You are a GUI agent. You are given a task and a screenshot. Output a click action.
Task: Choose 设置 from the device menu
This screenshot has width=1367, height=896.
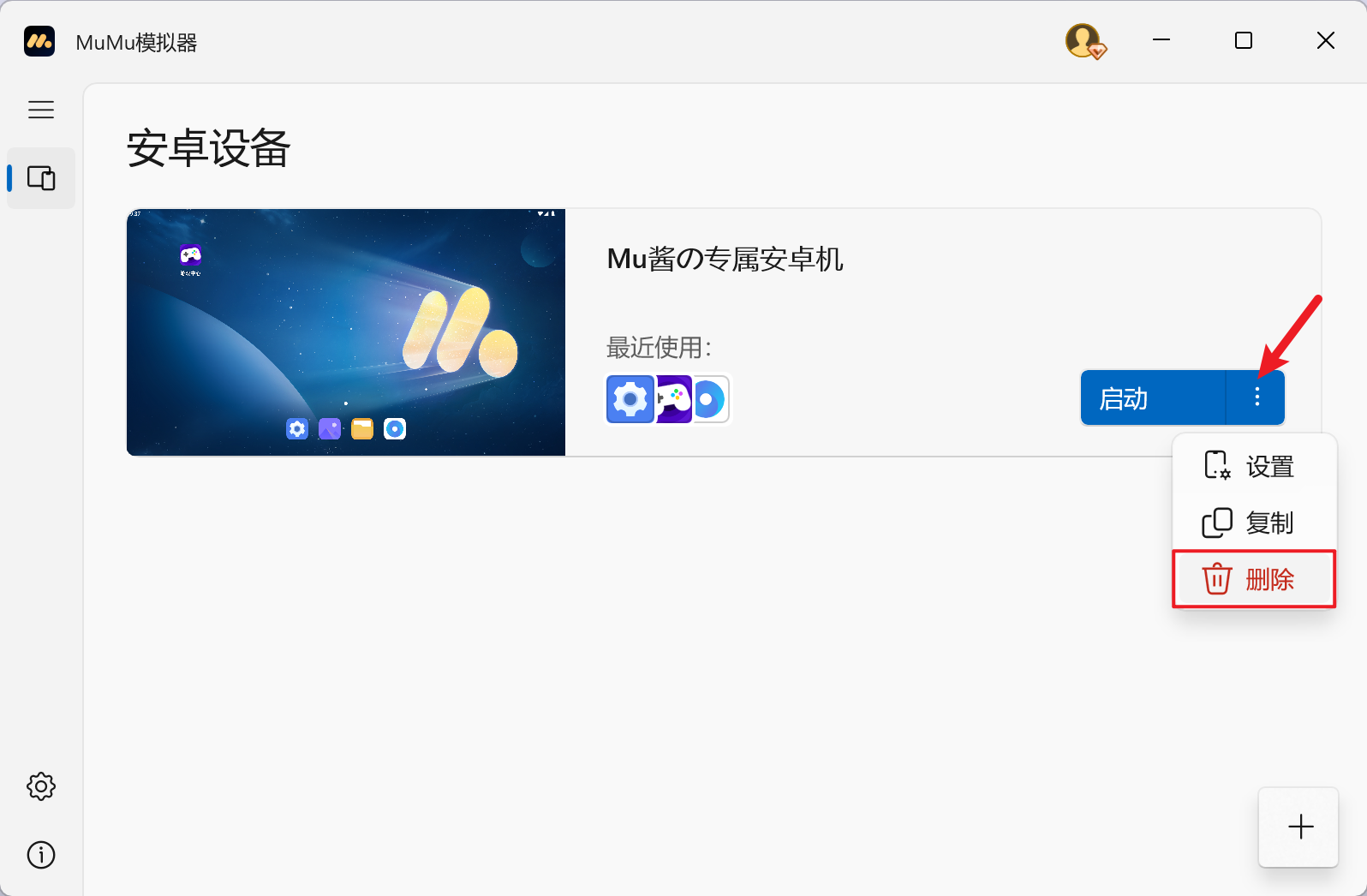click(x=1255, y=466)
